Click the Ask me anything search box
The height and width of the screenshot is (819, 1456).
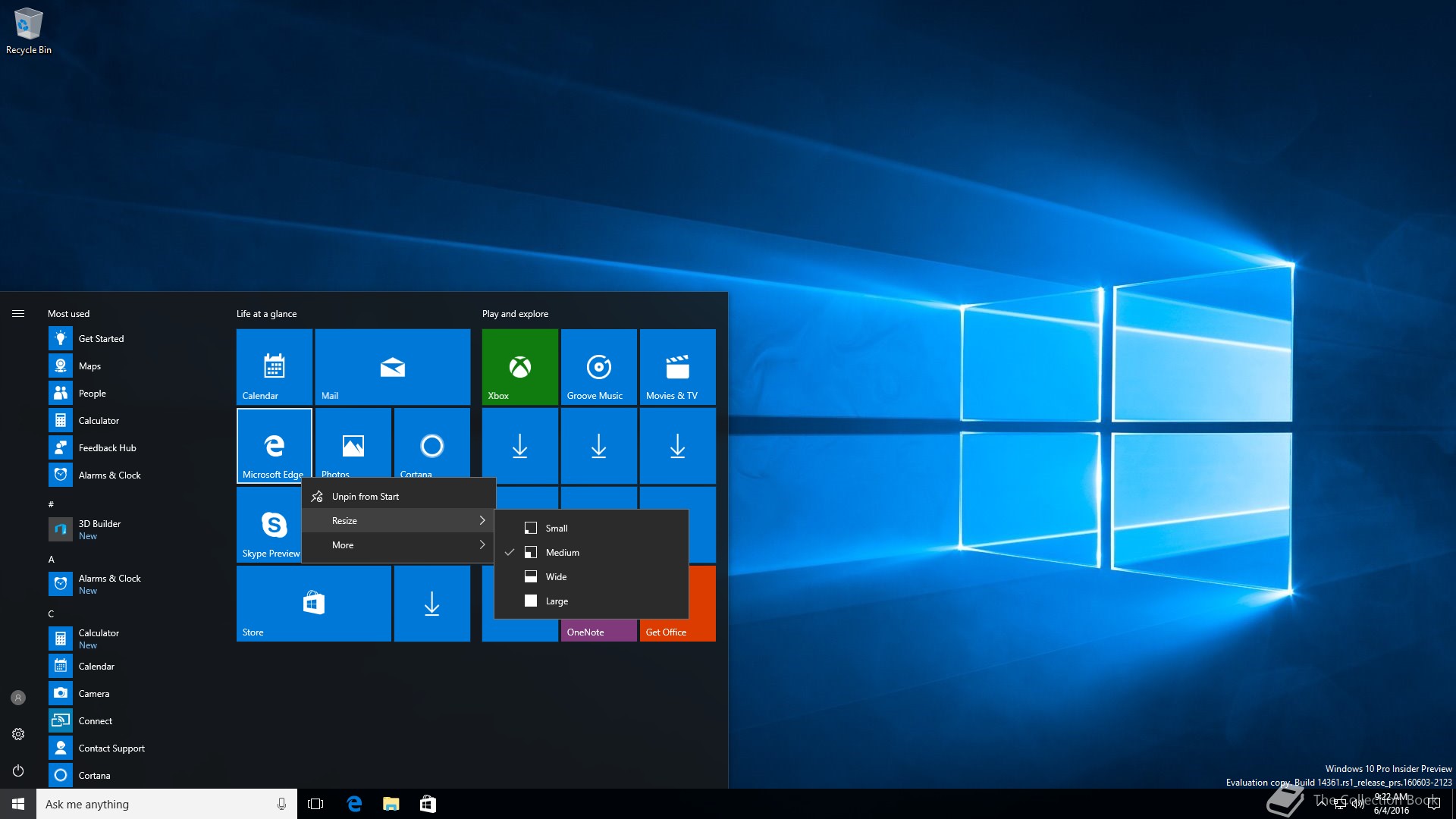click(x=167, y=804)
